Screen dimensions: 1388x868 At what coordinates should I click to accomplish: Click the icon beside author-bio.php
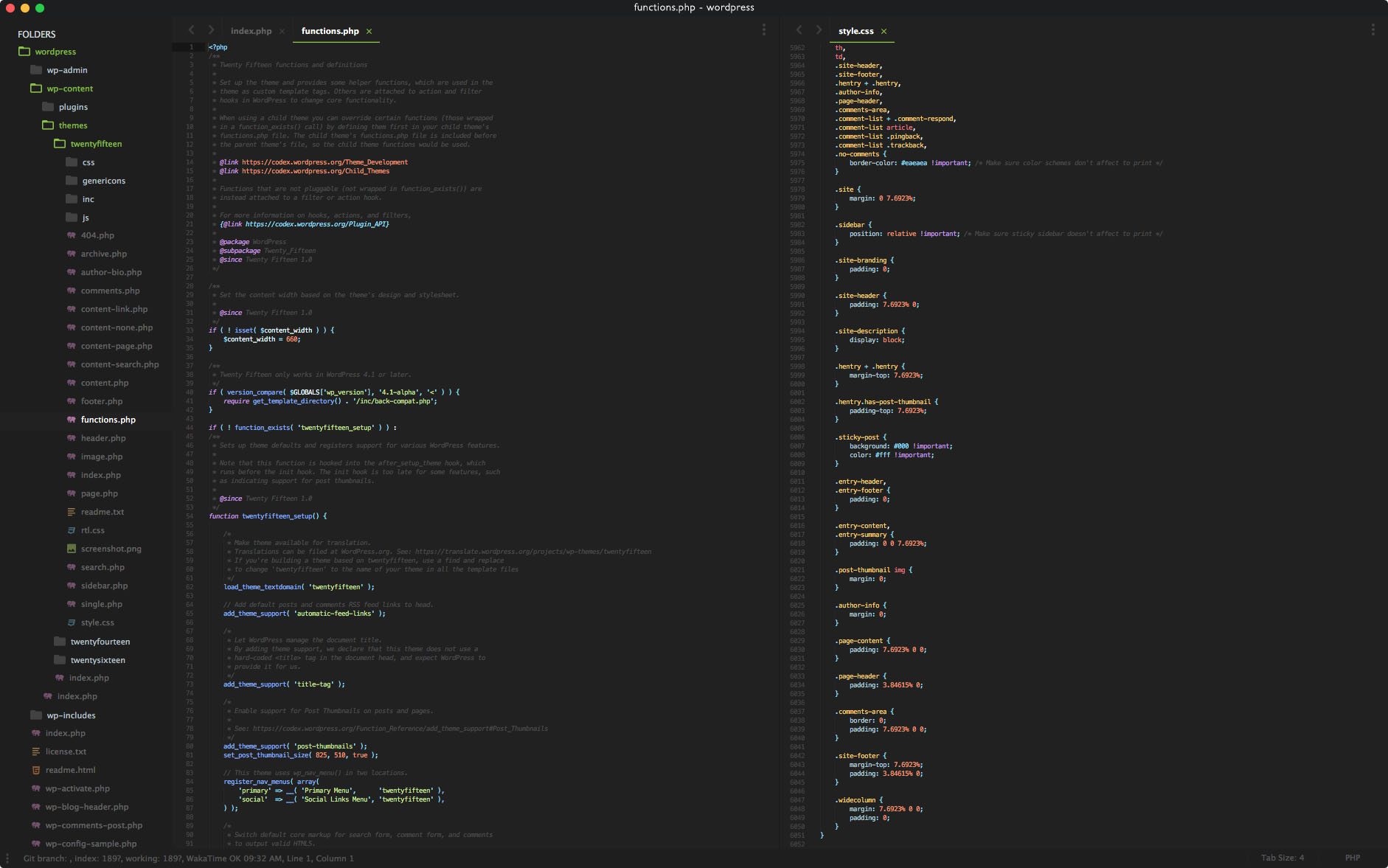point(72,272)
